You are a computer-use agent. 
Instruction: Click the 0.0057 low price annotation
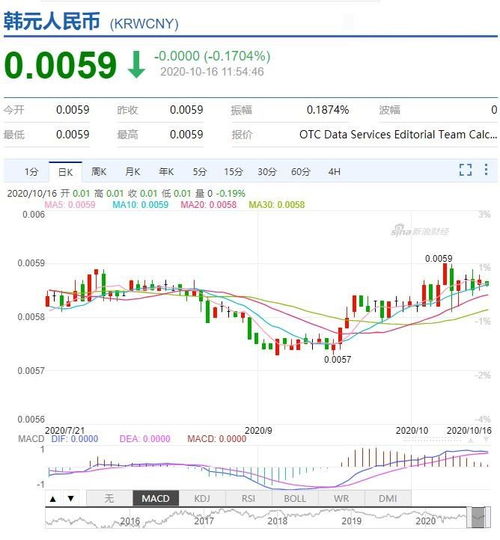tap(337, 360)
